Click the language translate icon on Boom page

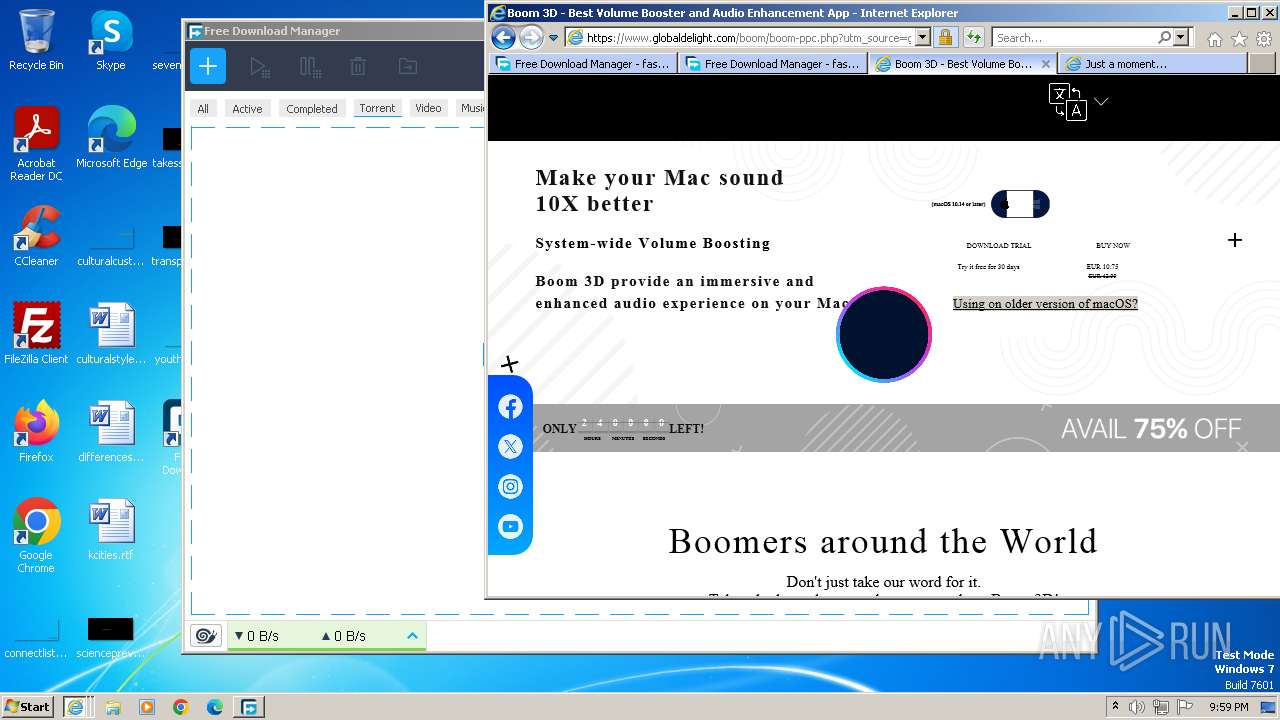tap(1067, 102)
